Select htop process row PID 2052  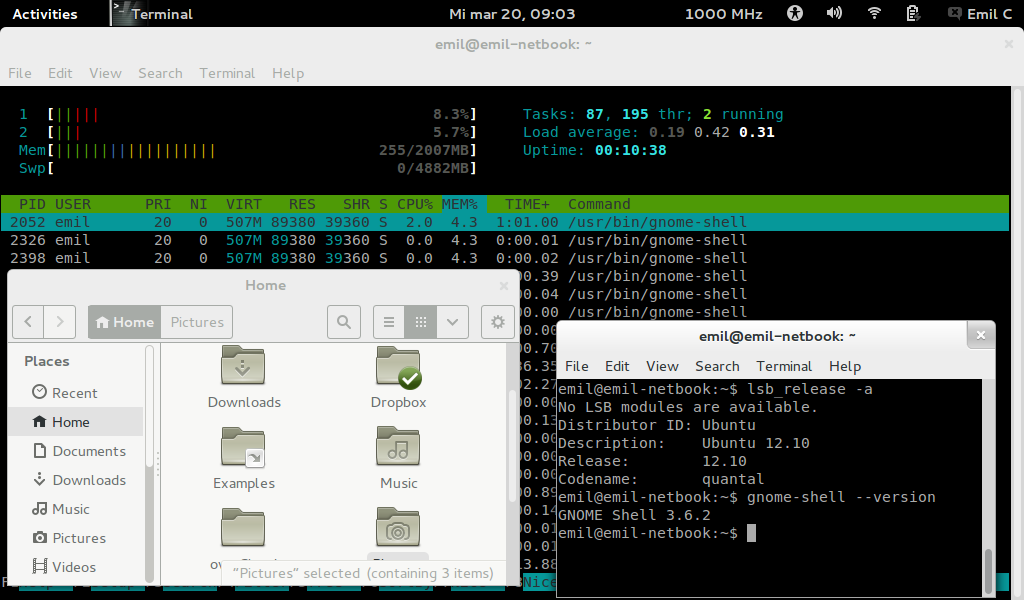pyautogui.click(x=505, y=222)
